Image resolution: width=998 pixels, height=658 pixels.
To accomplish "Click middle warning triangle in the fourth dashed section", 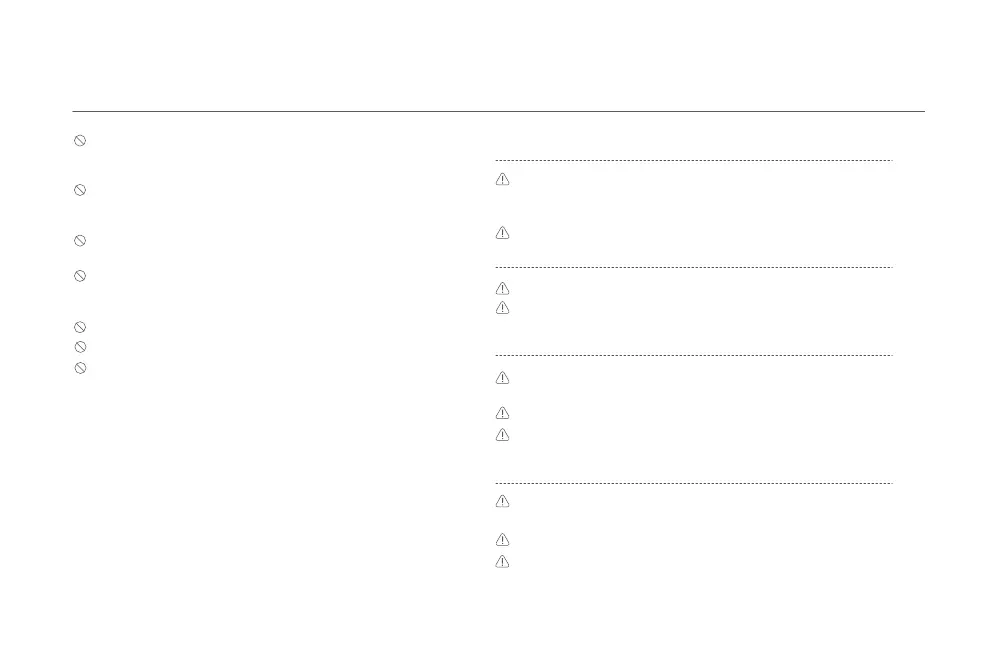I will click(502, 540).
